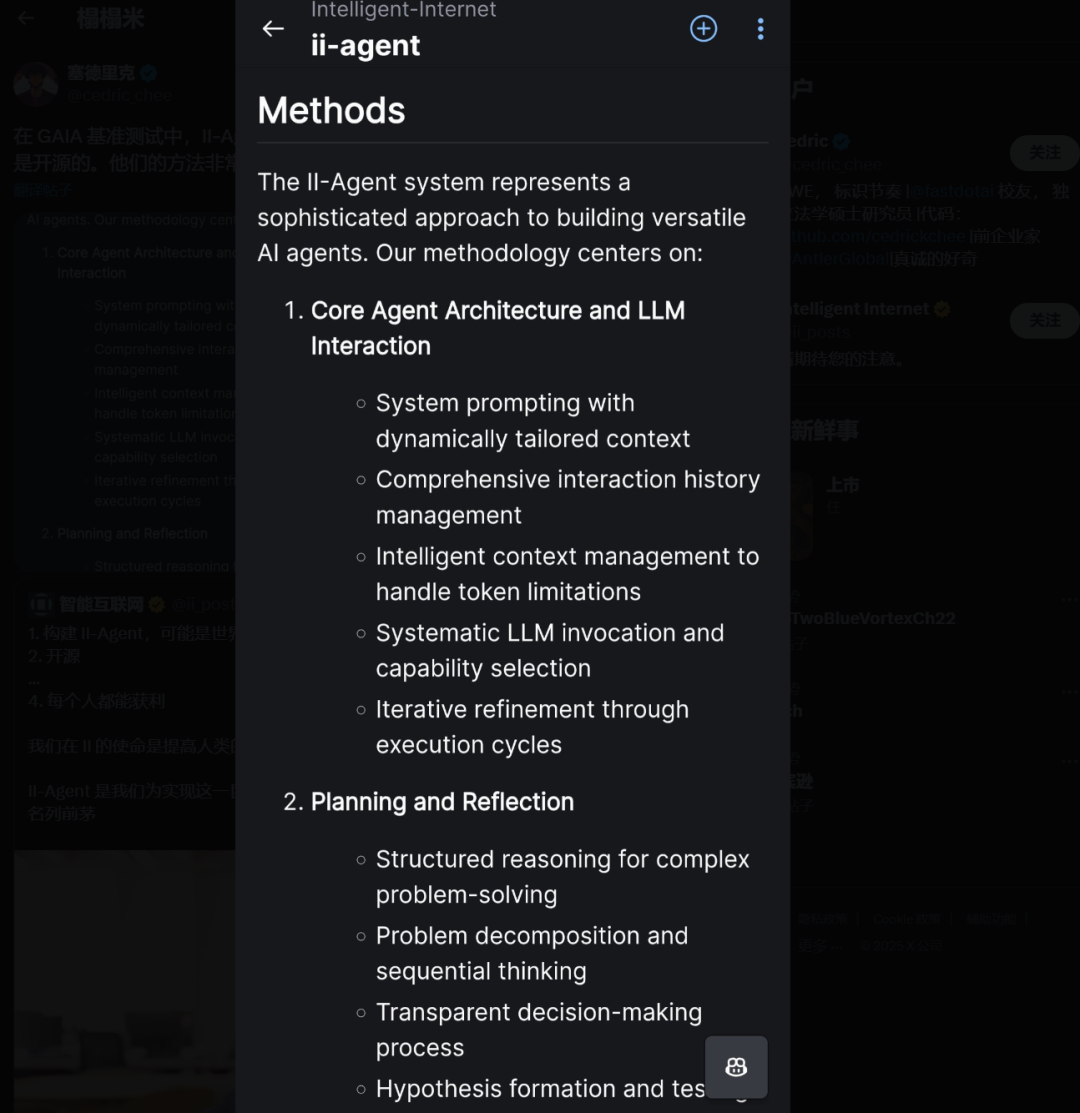Click the AntlerGlobal mention link

[840, 258]
